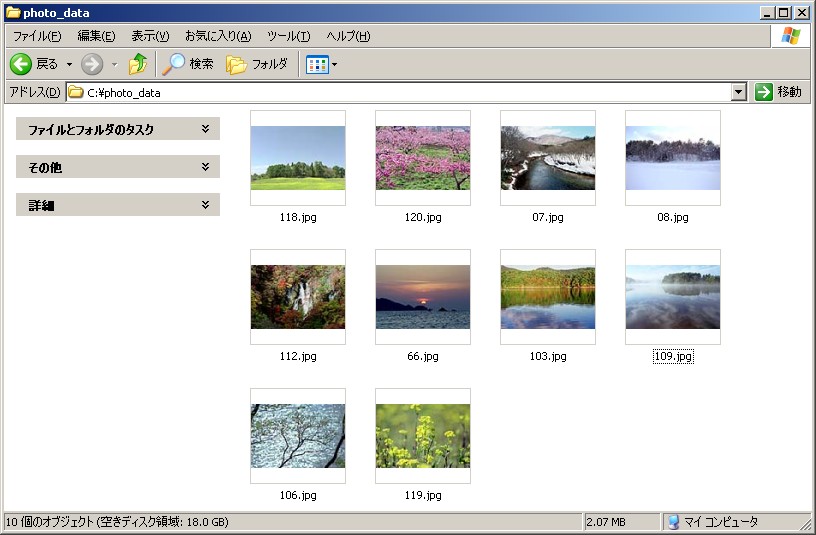The width and height of the screenshot is (816, 535).
Task: Select the 120.jpg pink blossoms thumbnail
Action: [423, 158]
